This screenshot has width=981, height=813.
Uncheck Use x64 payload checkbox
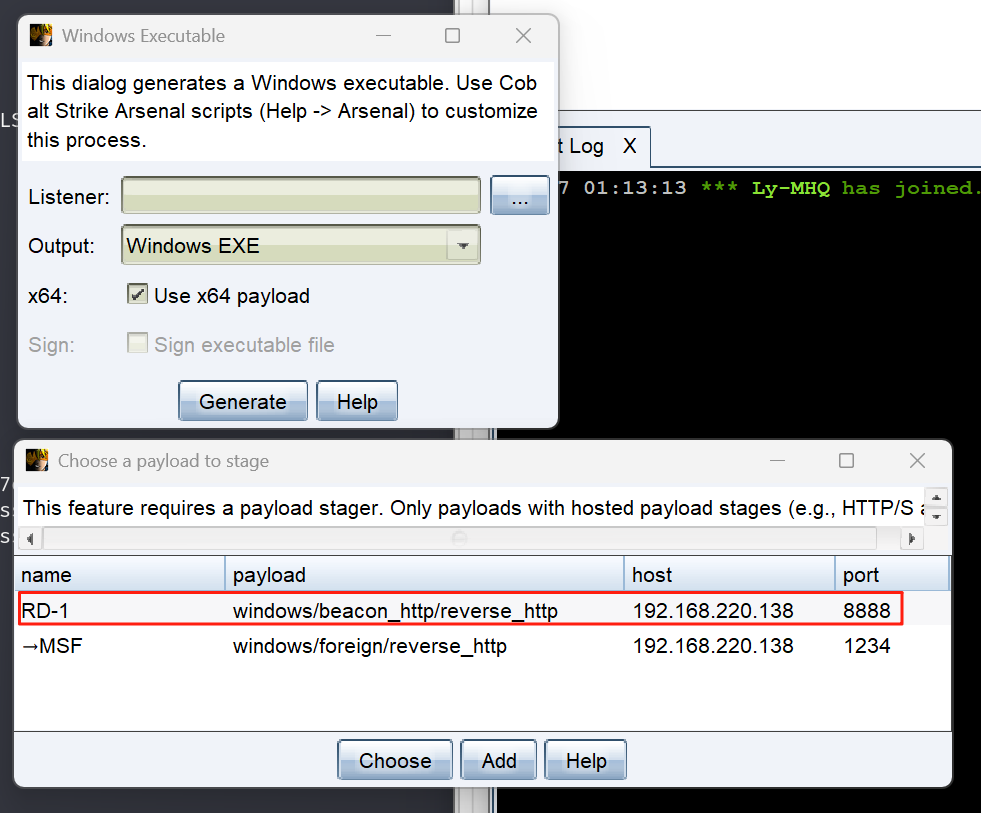[137, 294]
